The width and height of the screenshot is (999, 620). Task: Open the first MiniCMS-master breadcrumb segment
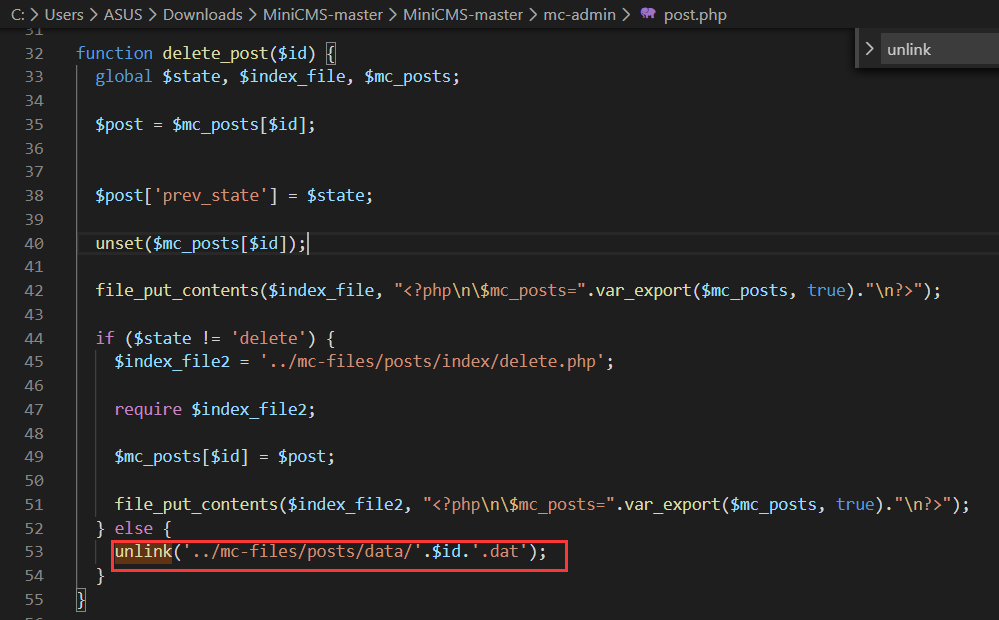tap(322, 15)
